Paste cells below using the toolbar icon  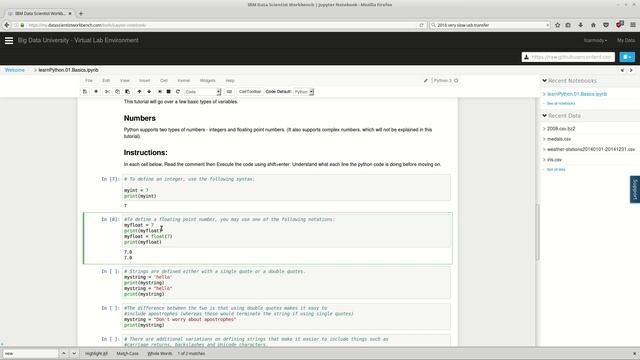[x=127, y=92]
